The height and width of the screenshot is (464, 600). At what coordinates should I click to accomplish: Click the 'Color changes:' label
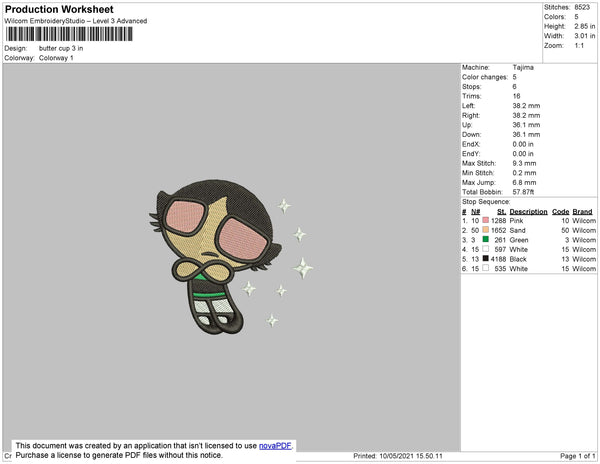(x=485, y=77)
